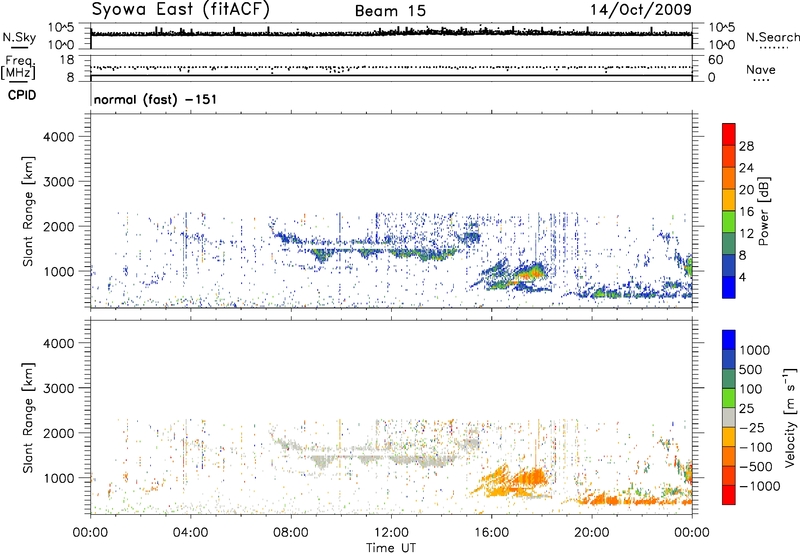Click the power colorbar '4' tick label
Image resolution: width=800 pixels, height=554 pixels.
tap(742, 277)
